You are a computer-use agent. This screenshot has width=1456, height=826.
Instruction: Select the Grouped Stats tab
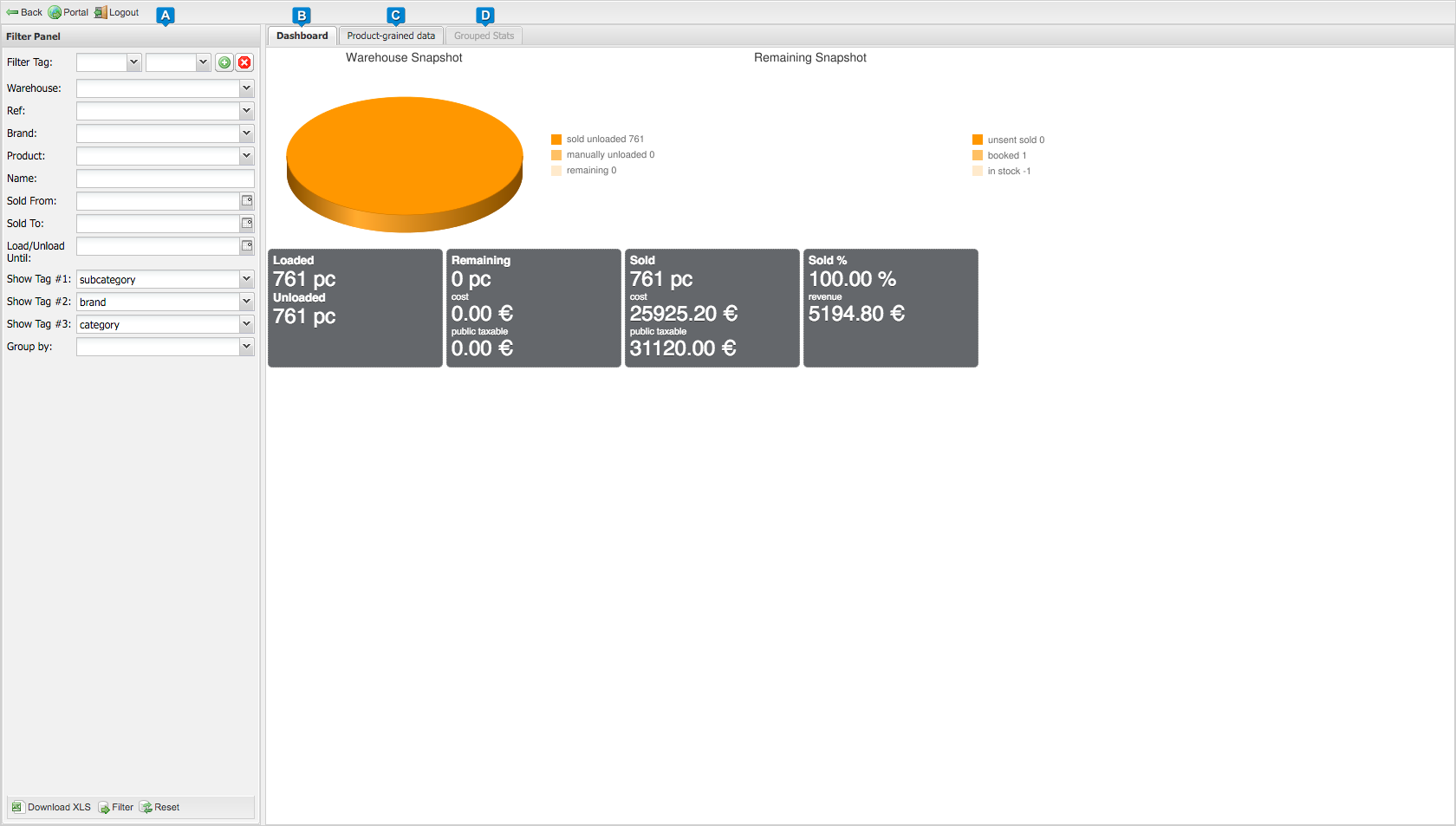click(484, 36)
